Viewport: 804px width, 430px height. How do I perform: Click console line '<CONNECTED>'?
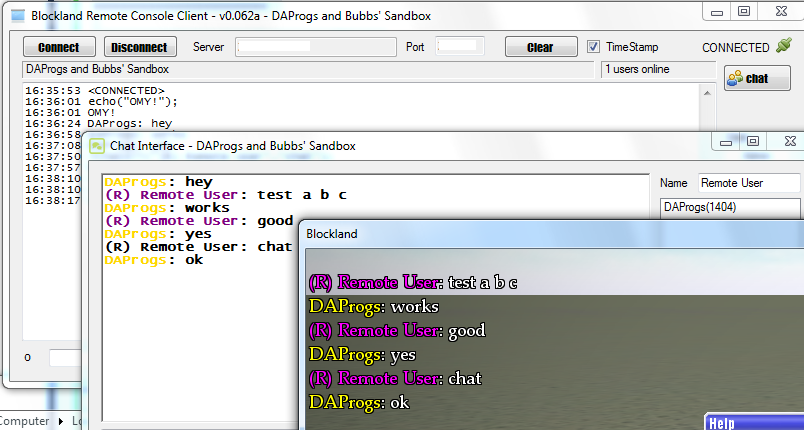(126, 91)
